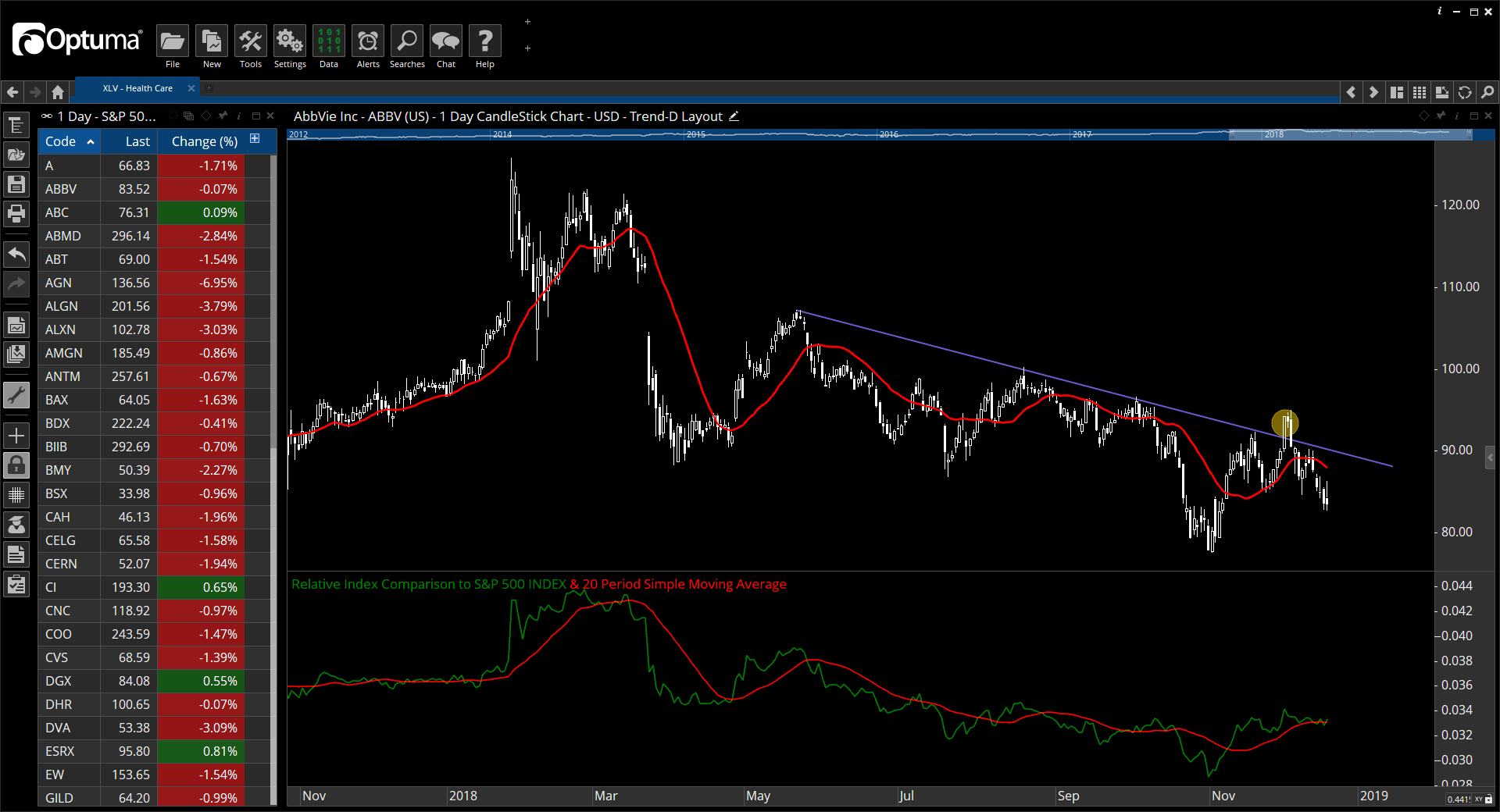Click the open folder icon in sidebar
The height and width of the screenshot is (812, 1500).
pyautogui.click(x=16, y=155)
